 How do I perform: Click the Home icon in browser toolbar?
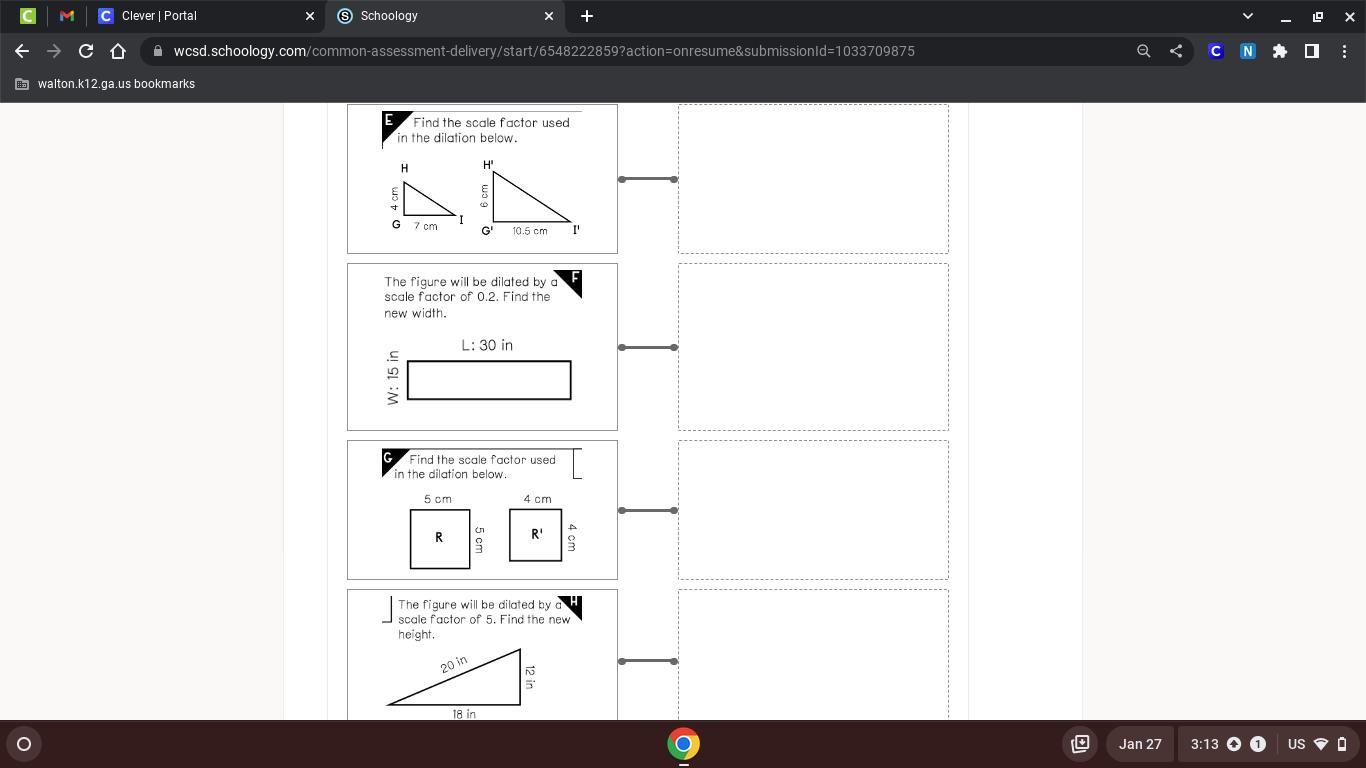click(118, 51)
